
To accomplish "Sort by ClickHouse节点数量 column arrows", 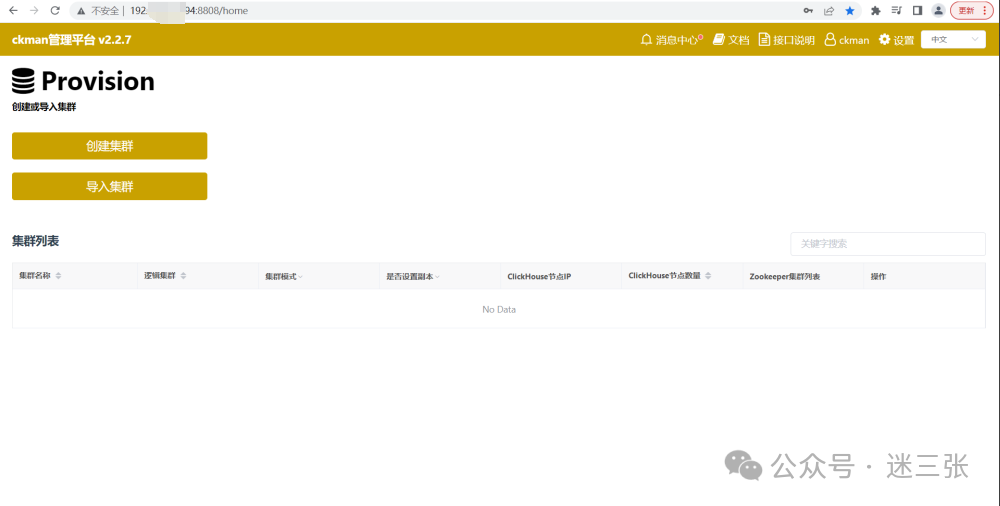I will 708,276.
